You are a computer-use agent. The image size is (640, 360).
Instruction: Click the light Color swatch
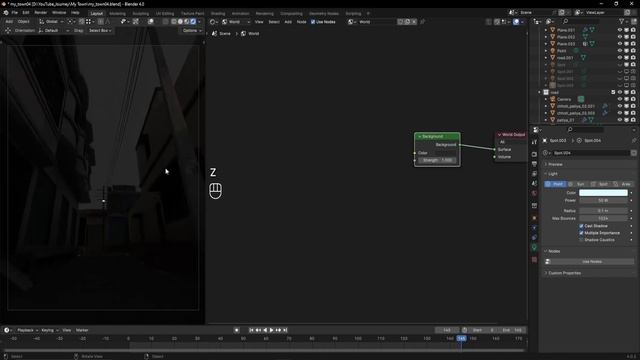point(603,193)
